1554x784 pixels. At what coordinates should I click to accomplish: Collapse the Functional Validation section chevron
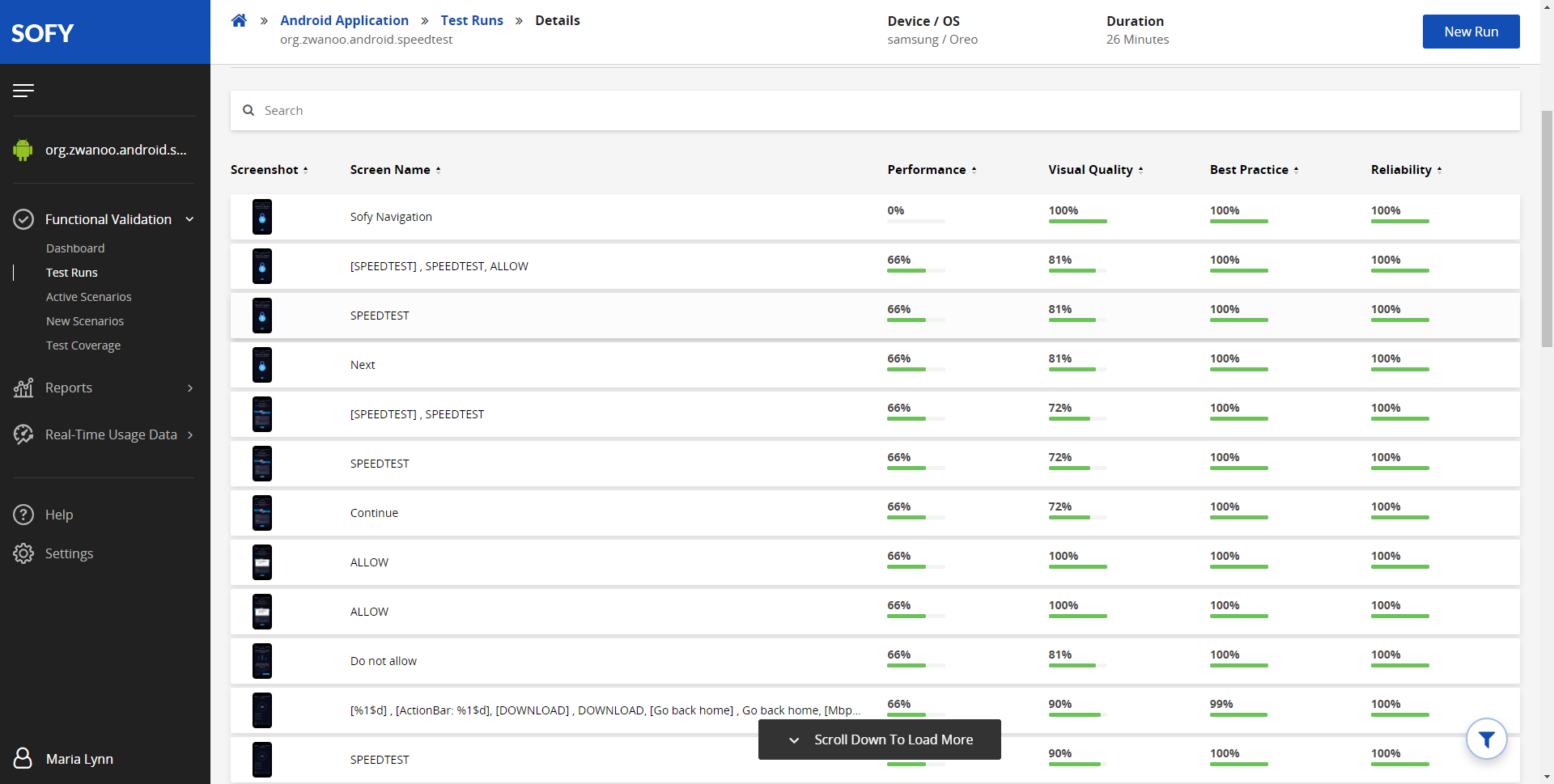pos(189,219)
